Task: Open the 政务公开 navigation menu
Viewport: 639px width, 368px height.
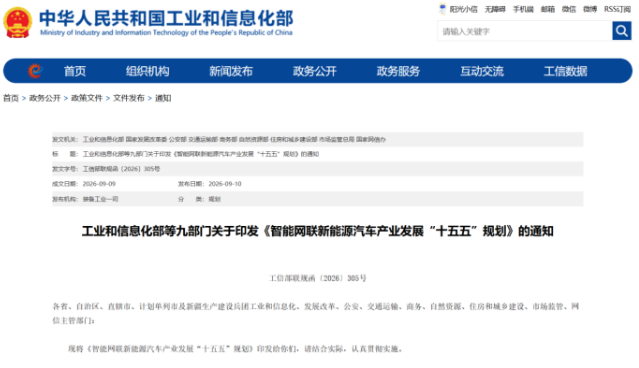Action: (315, 71)
